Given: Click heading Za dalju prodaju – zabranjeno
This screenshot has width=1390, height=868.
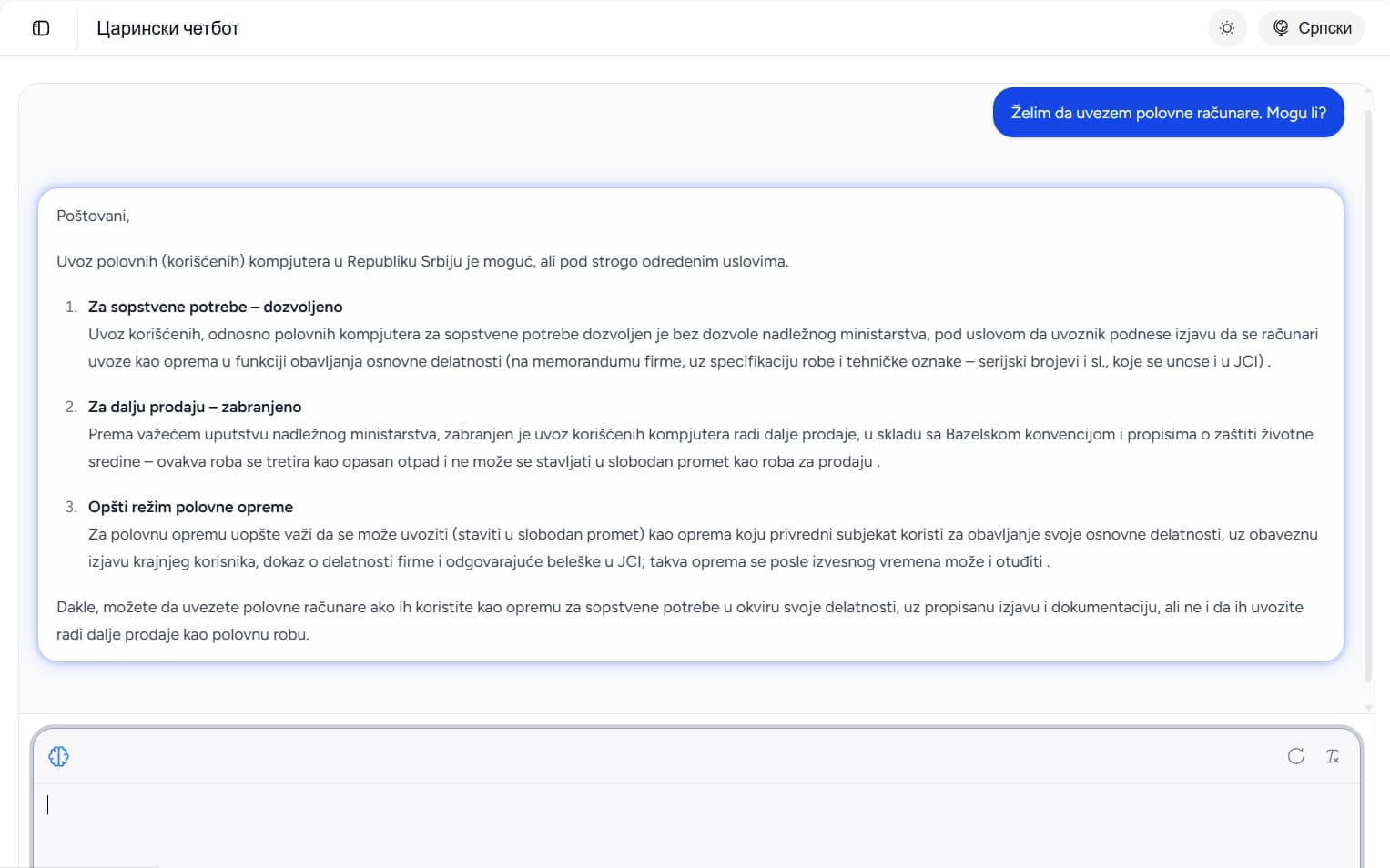Looking at the screenshot, I should click(195, 407).
